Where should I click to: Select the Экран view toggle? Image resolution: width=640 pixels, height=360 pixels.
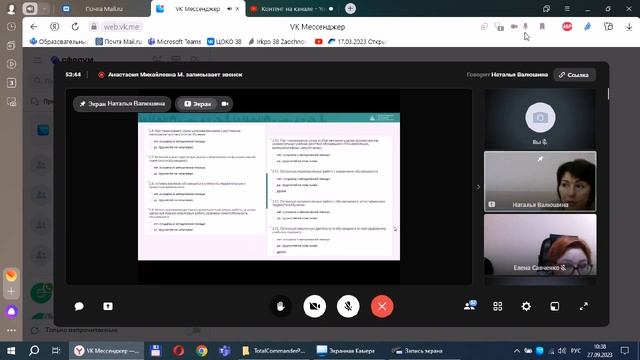pos(198,104)
